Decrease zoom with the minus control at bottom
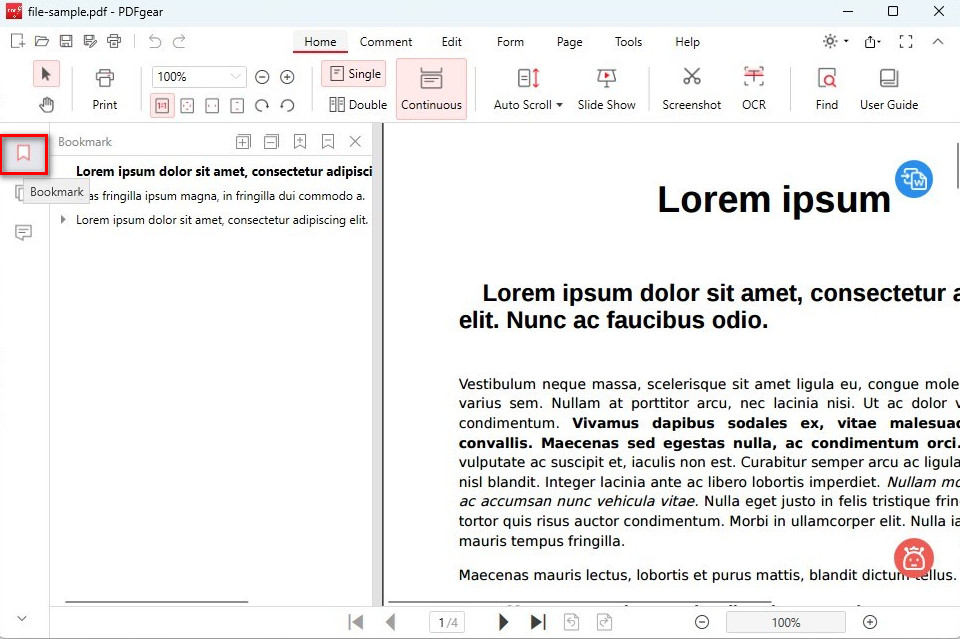 [x=702, y=621]
